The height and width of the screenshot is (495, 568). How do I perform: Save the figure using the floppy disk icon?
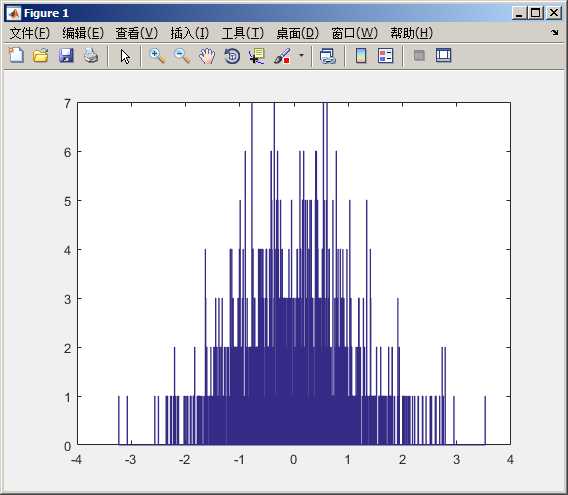tap(66, 56)
